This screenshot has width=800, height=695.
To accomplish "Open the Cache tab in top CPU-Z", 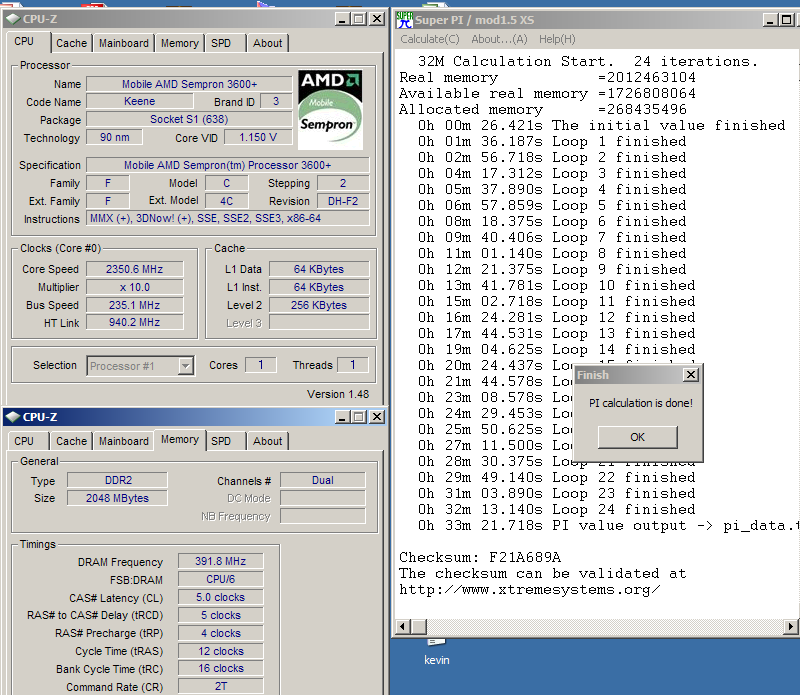I will tap(71, 43).
